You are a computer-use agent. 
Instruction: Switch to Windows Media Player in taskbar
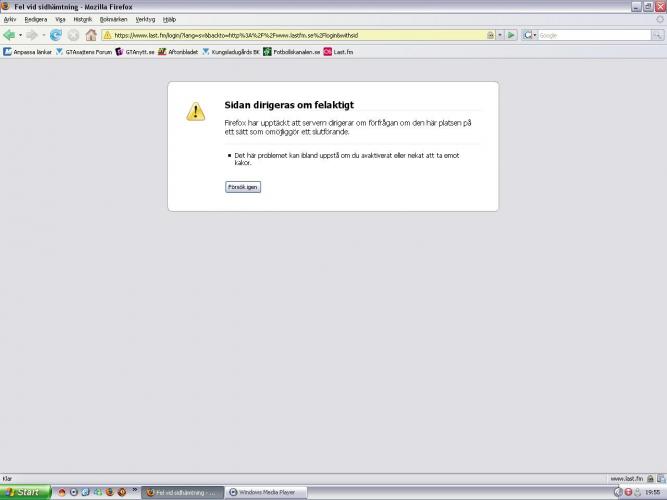click(x=262, y=492)
